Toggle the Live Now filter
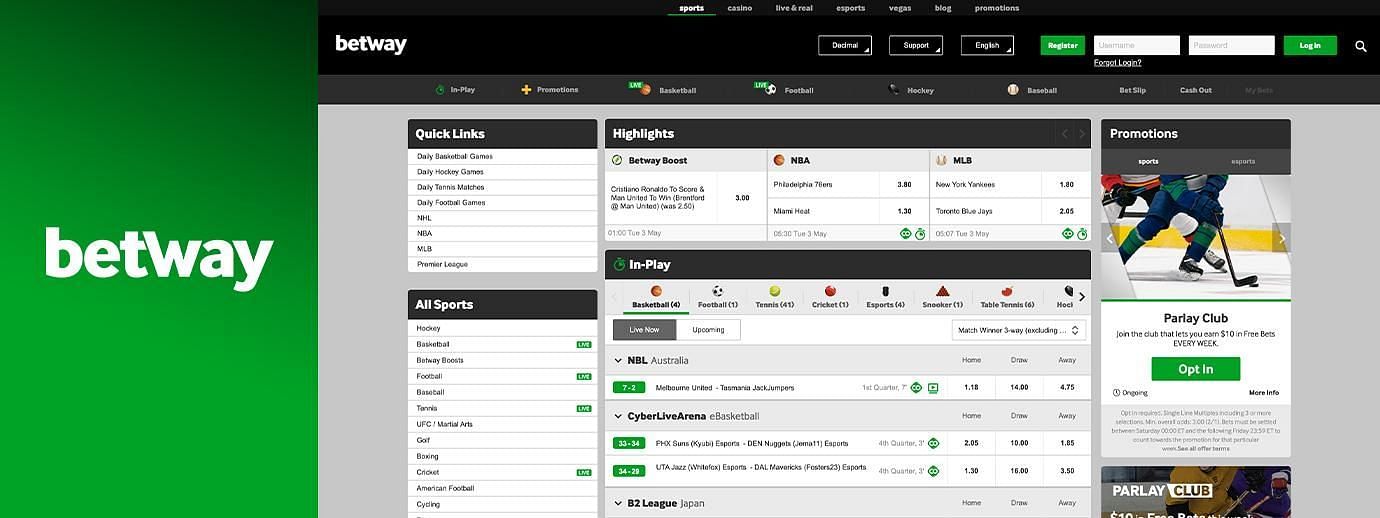The image size is (1380, 518). pyautogui.click(x=644, y=330)
